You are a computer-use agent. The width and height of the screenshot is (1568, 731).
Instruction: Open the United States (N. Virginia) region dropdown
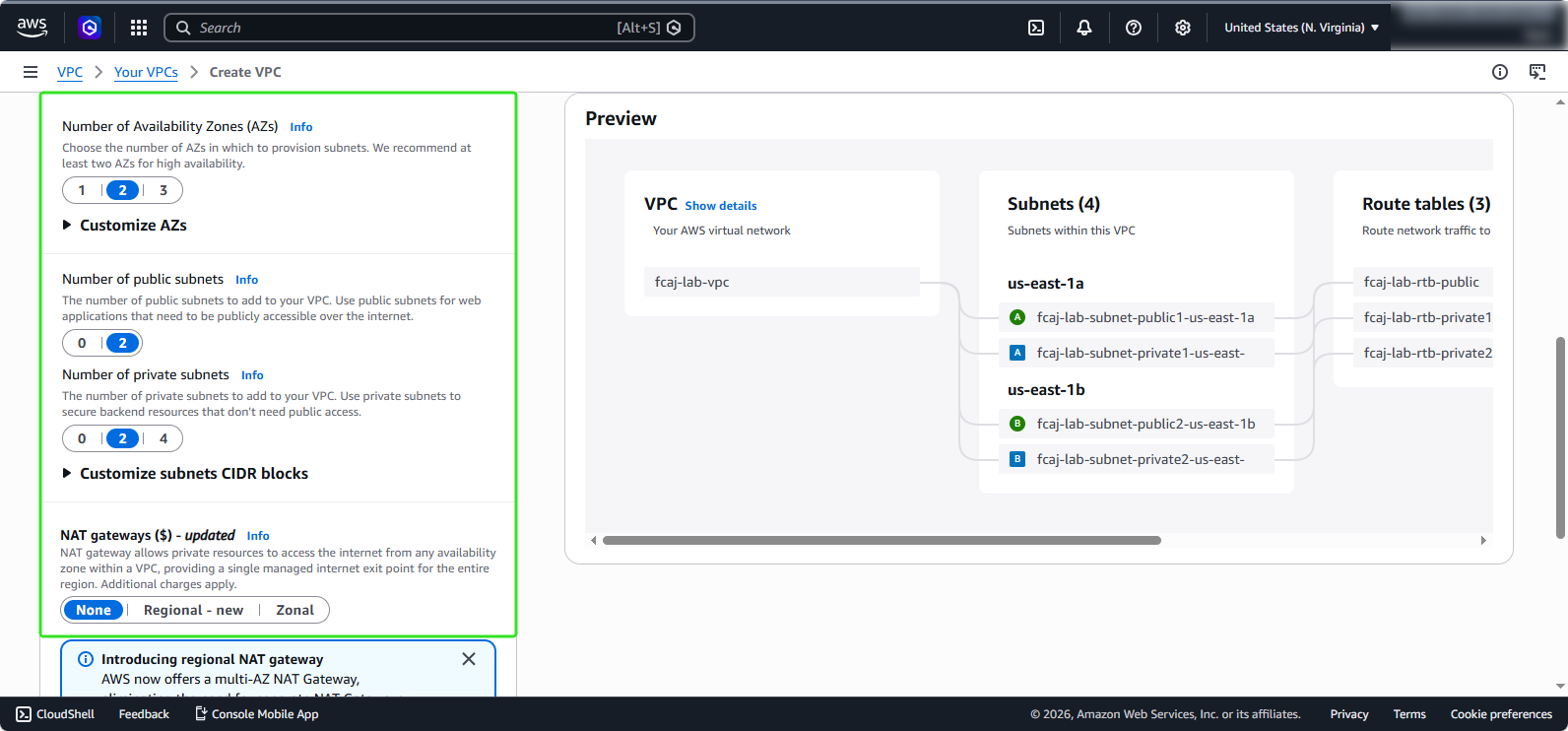point(1301,28)
